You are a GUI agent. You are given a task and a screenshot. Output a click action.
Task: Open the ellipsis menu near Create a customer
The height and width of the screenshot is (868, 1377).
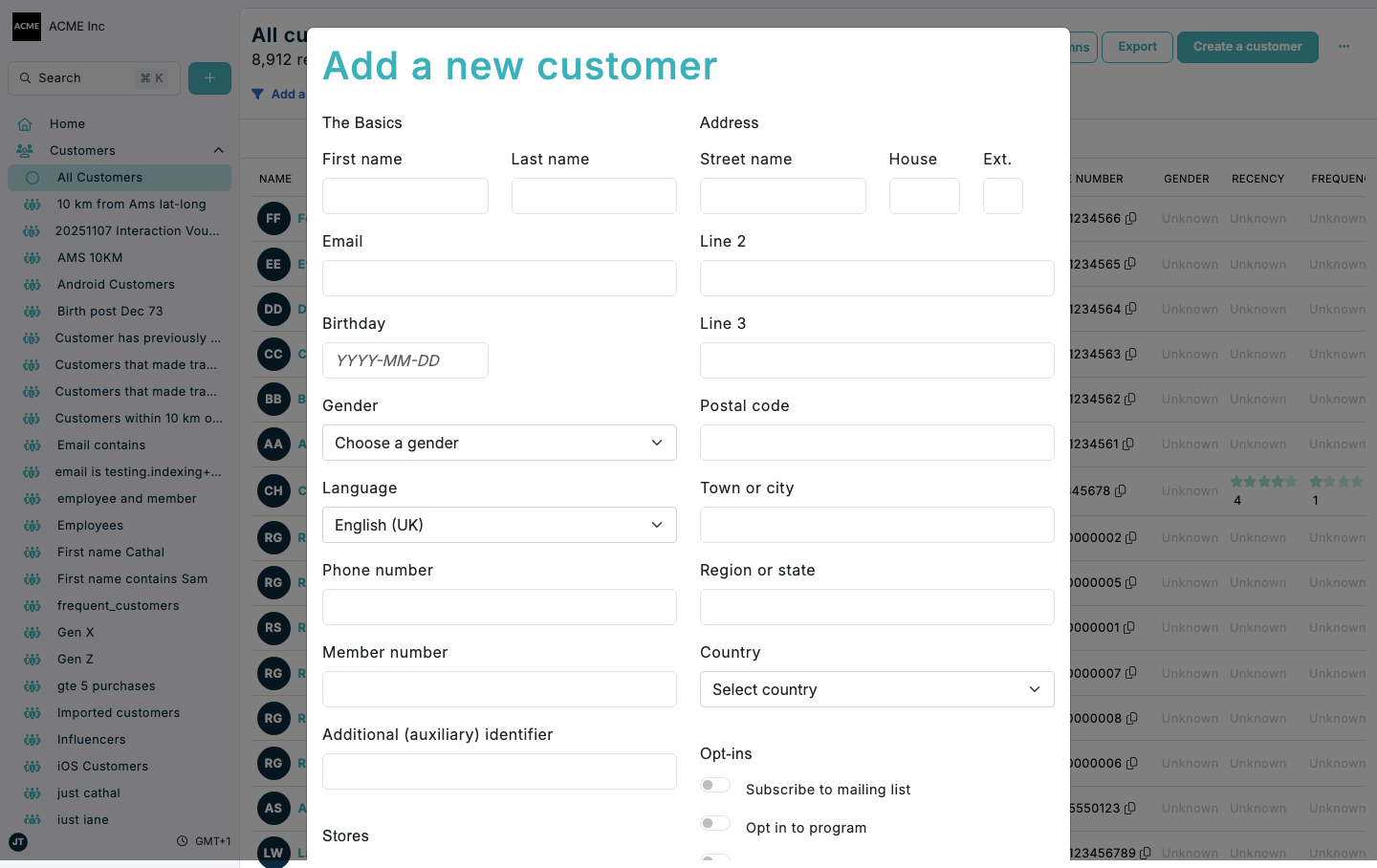(1344, 46)
